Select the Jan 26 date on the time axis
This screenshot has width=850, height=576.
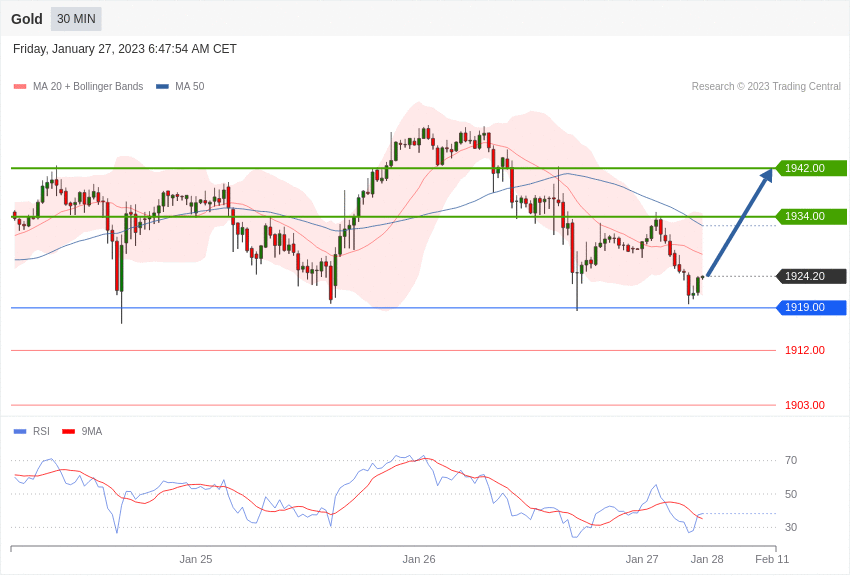click(419, 559)
